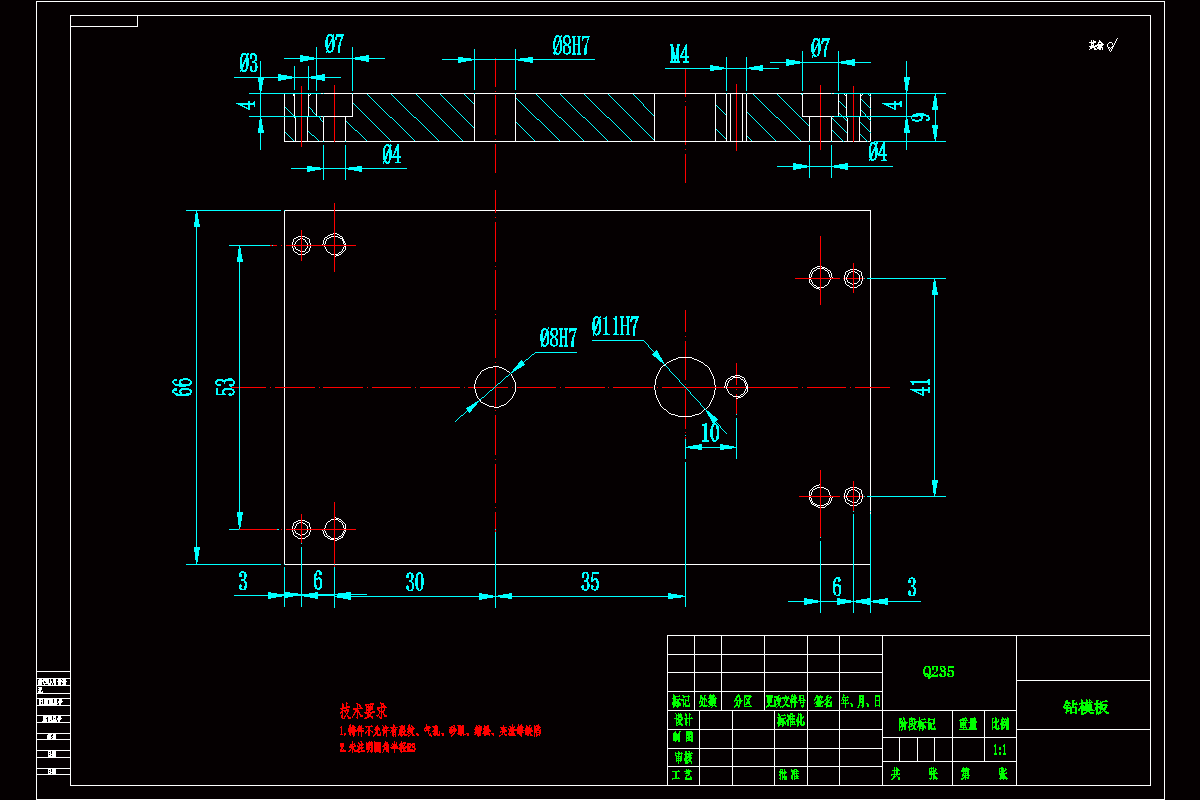Click the 其余 surface finish note
This screenshot has height=800, width=1200.
1103,45
